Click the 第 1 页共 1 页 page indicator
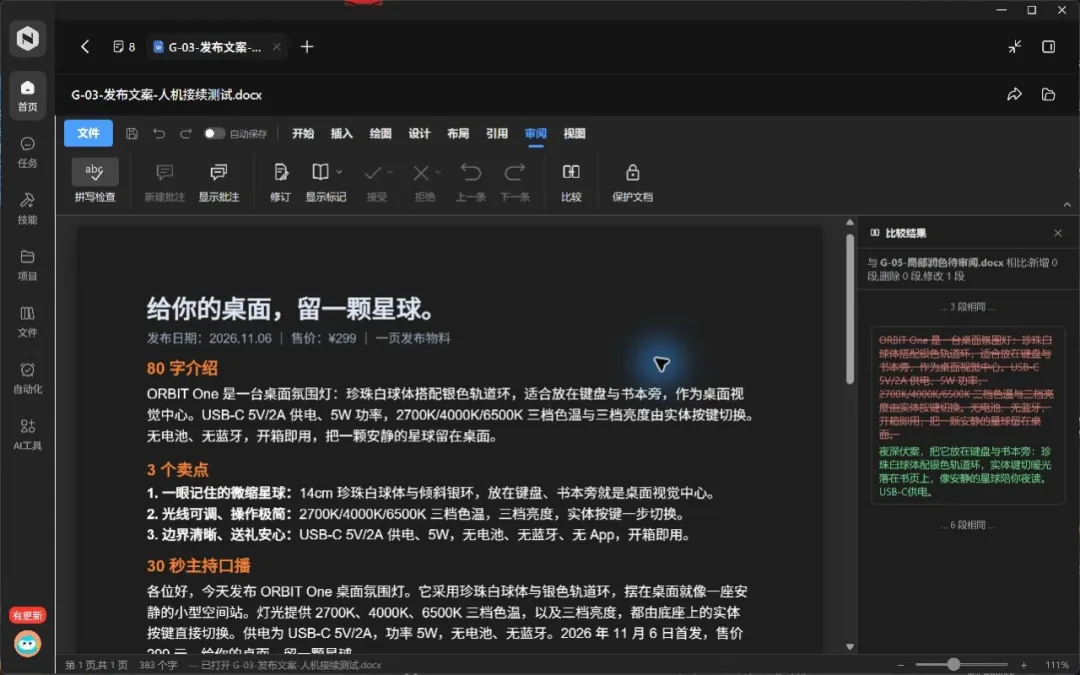 point(96,665)
